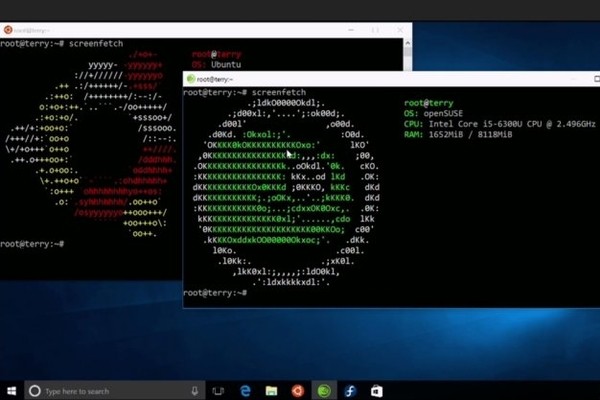Open the Fedora taskbar icon
Viewport: 600px width, 400px height.
[350, 391]
